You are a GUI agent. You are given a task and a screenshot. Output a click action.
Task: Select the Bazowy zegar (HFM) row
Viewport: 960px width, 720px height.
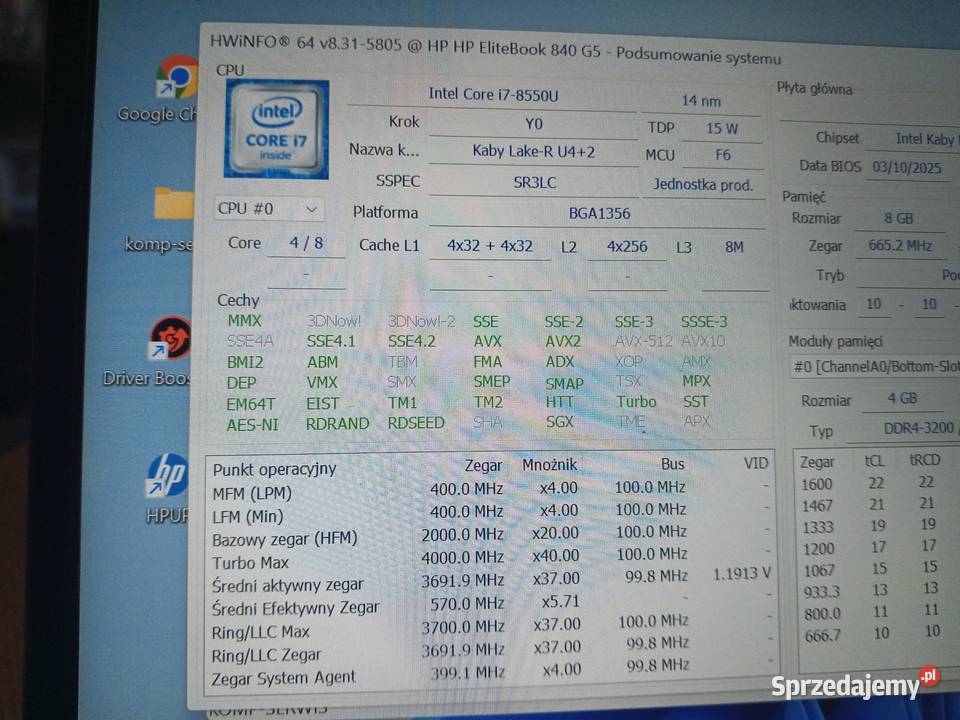[490, 535]
